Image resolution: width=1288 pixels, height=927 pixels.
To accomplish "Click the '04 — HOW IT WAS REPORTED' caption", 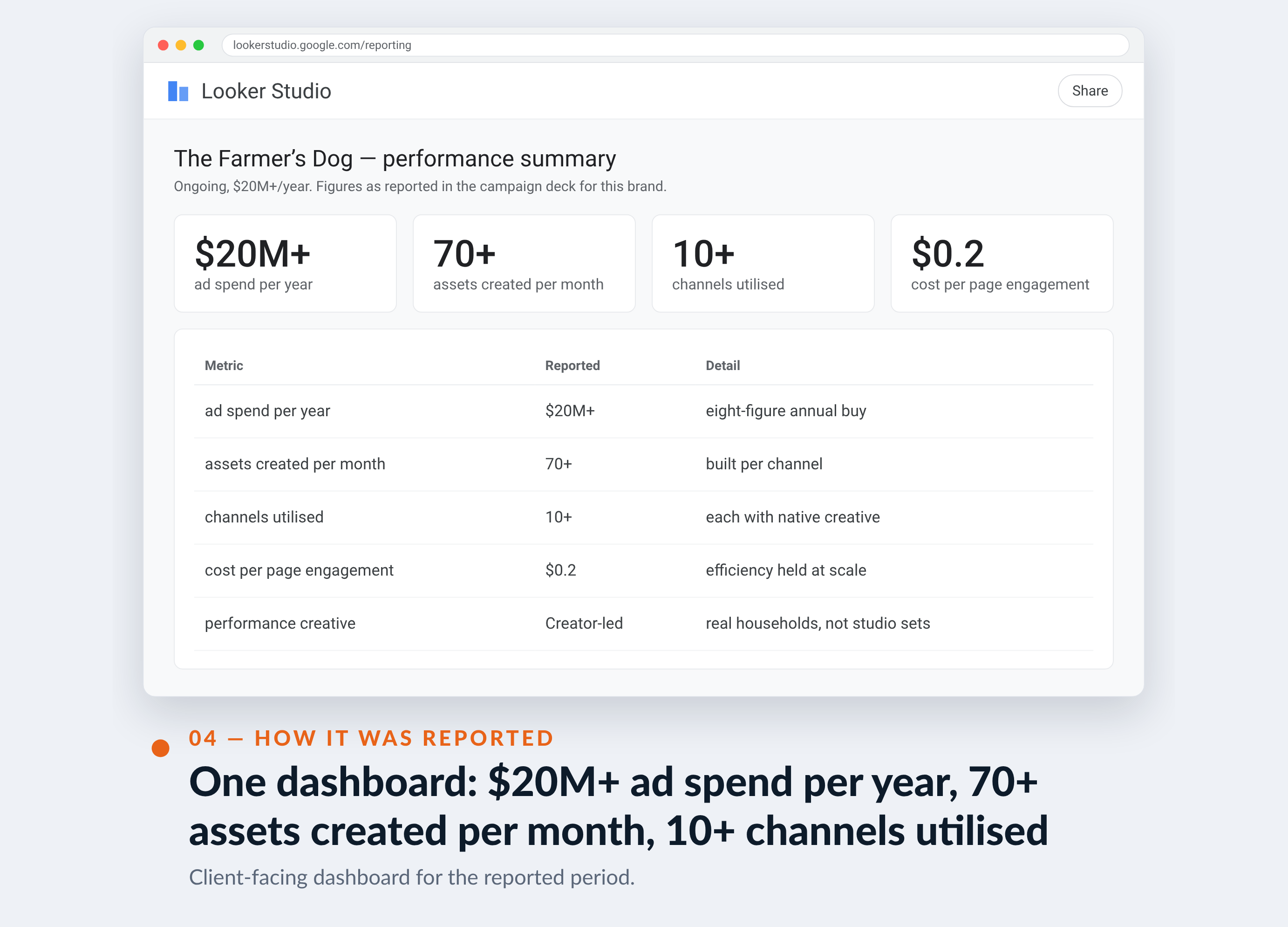I will [371, 738].
